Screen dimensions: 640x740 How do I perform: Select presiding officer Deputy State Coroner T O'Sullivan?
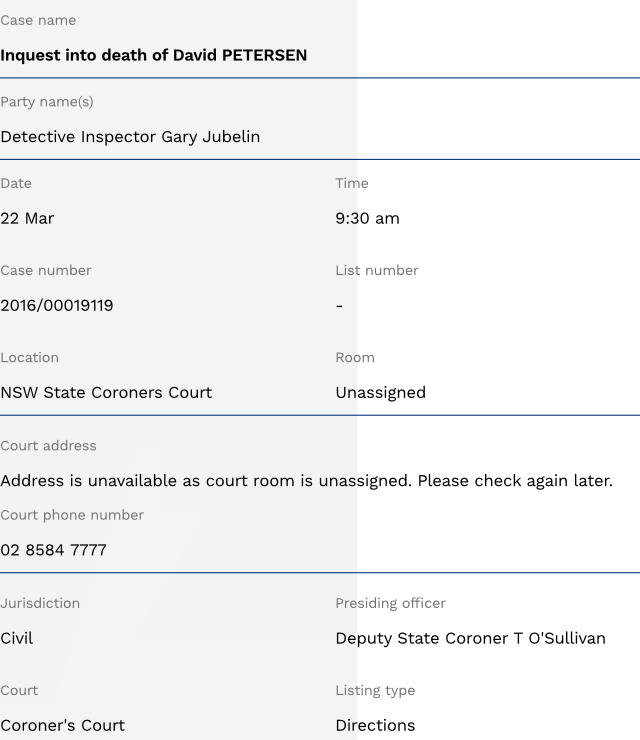tap(470, 638)
